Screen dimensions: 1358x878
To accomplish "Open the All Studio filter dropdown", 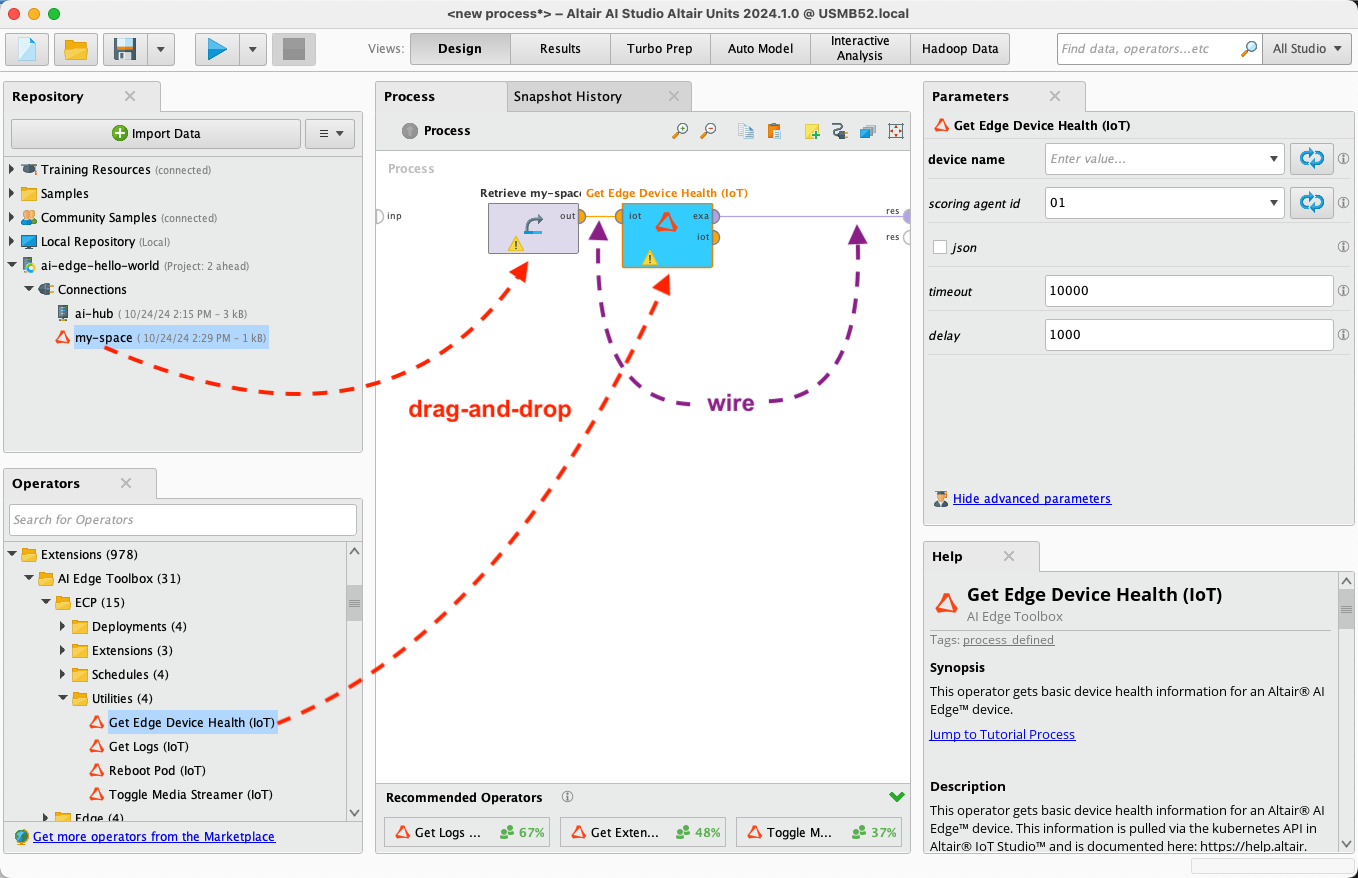I will tap(1307, 47).
